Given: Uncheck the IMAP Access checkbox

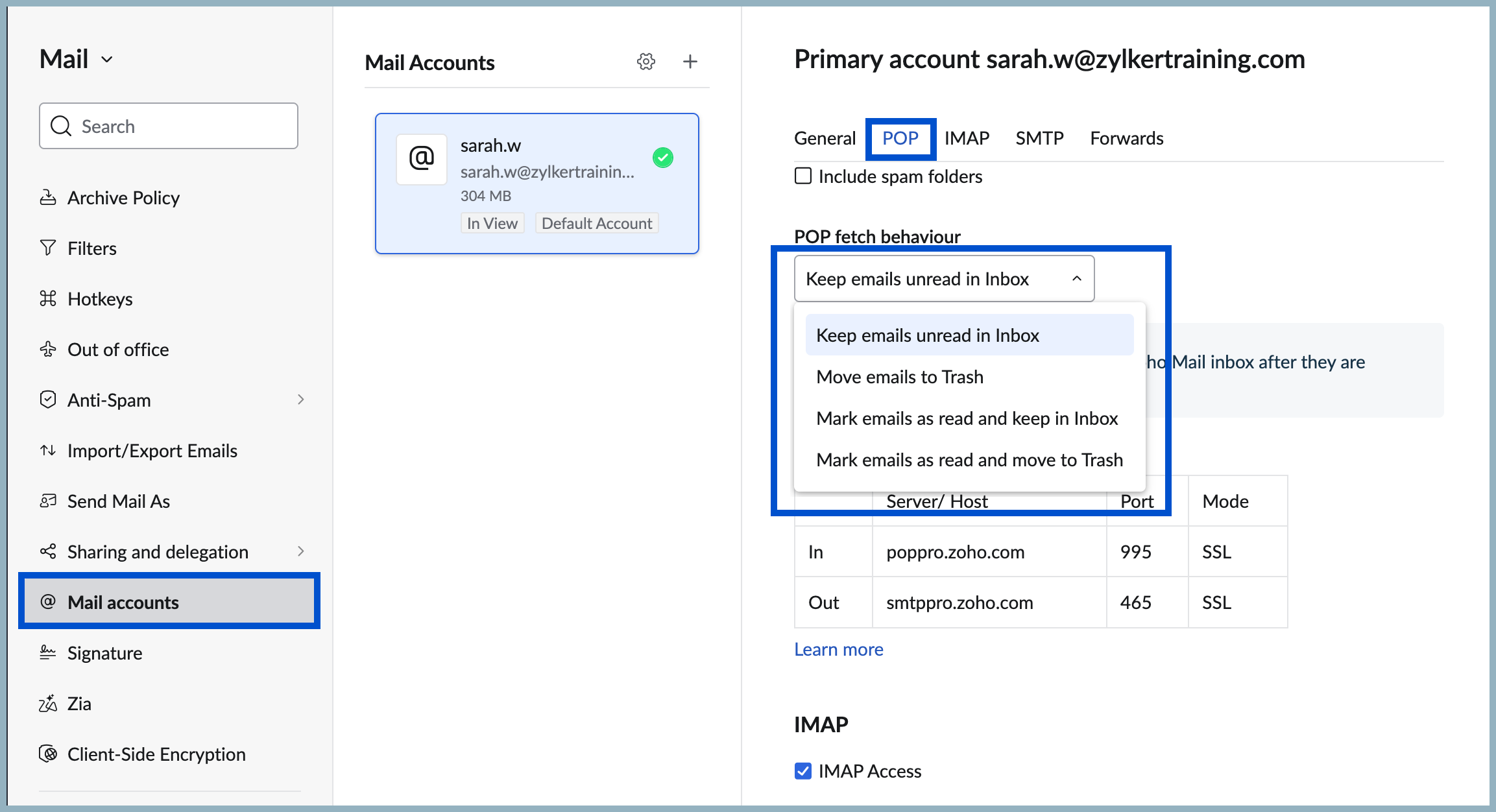Looking at the screenshot, I should click(x=803, y=771).
